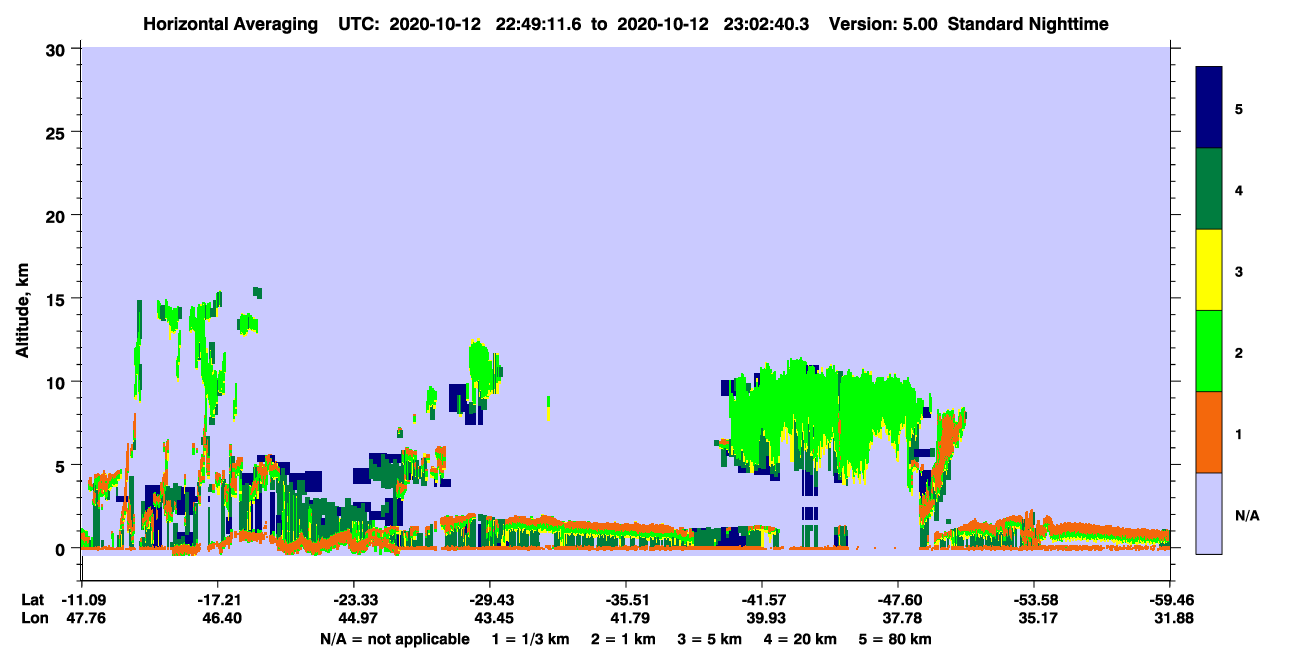Click '2 = 1 km' in the legend caption
The width and height of the screenshot is (1300, 667).
tap(625, 639)
